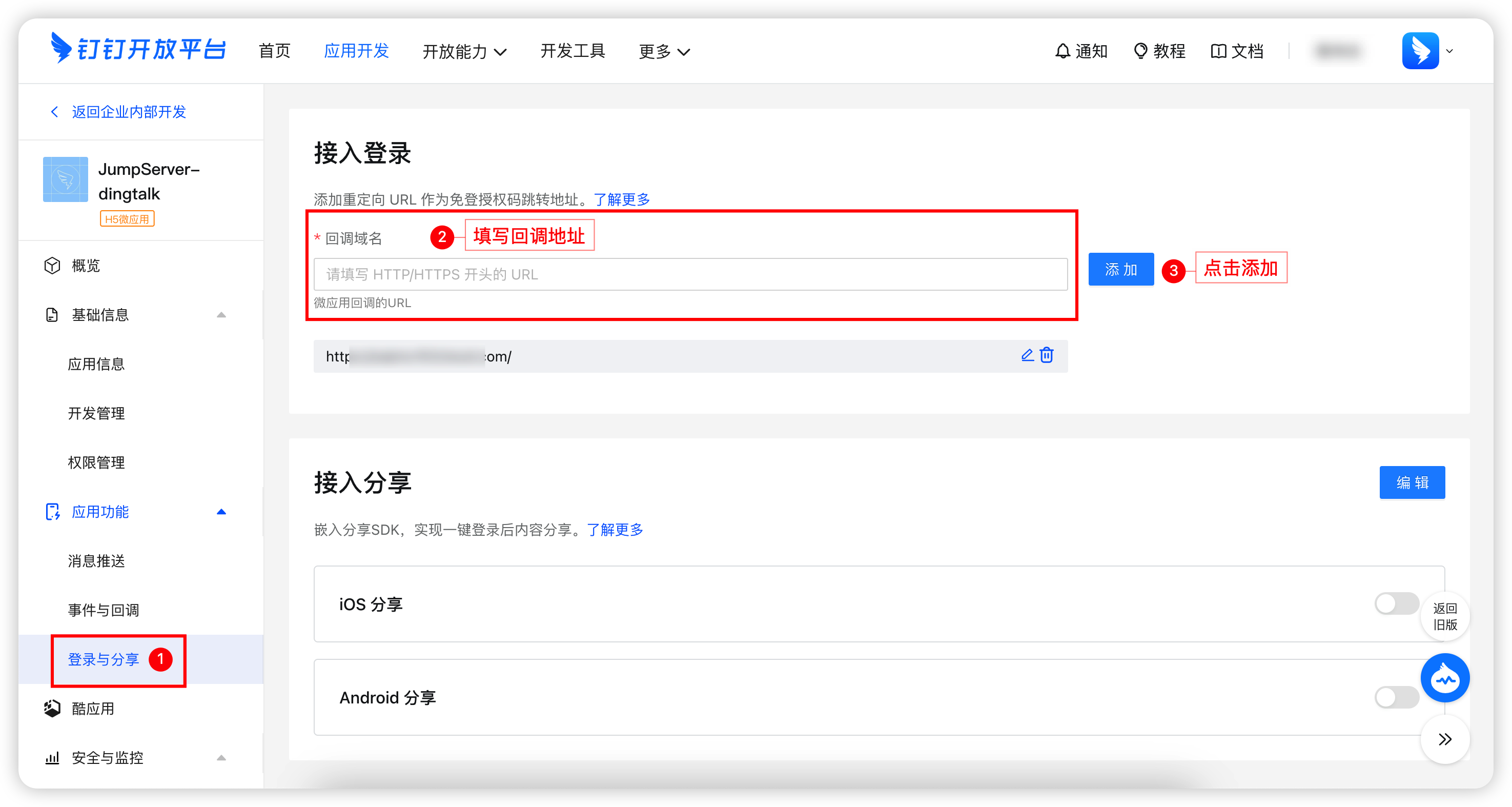Open 开发管理 in the sidebar

click(x=96, y=413)
